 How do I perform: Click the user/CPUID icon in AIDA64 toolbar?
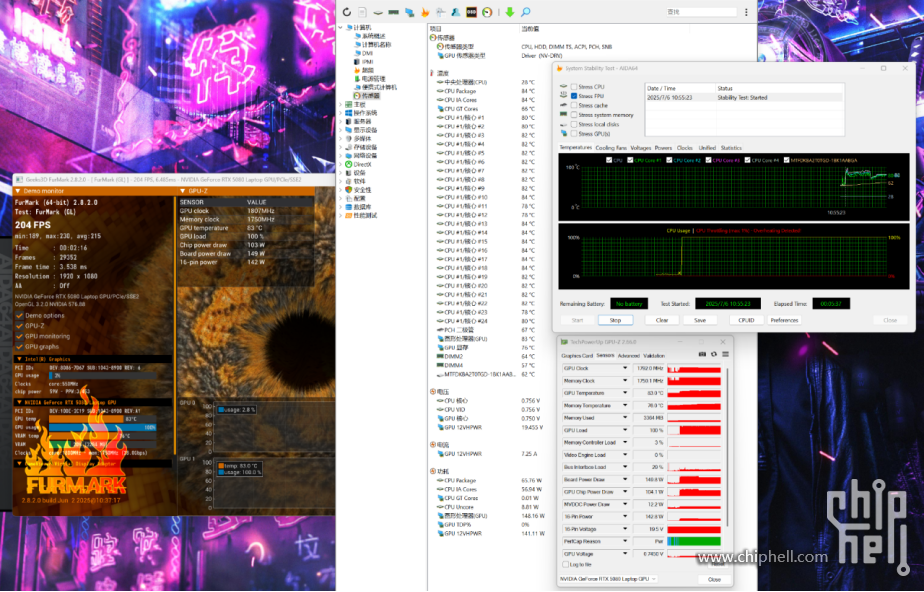point(456,12)
